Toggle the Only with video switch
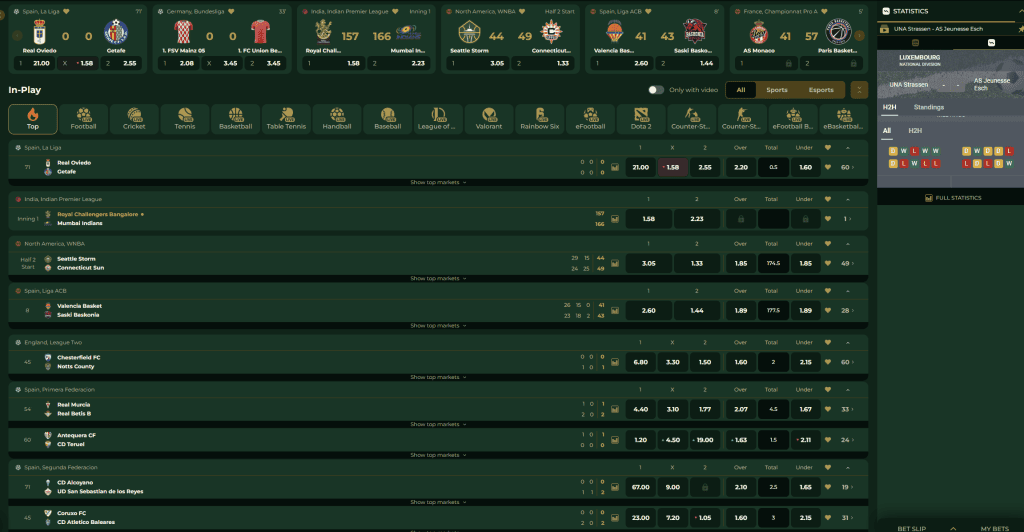Image resolution: width=1024 pixels, height=532 pixels. (x=656, y=90)
